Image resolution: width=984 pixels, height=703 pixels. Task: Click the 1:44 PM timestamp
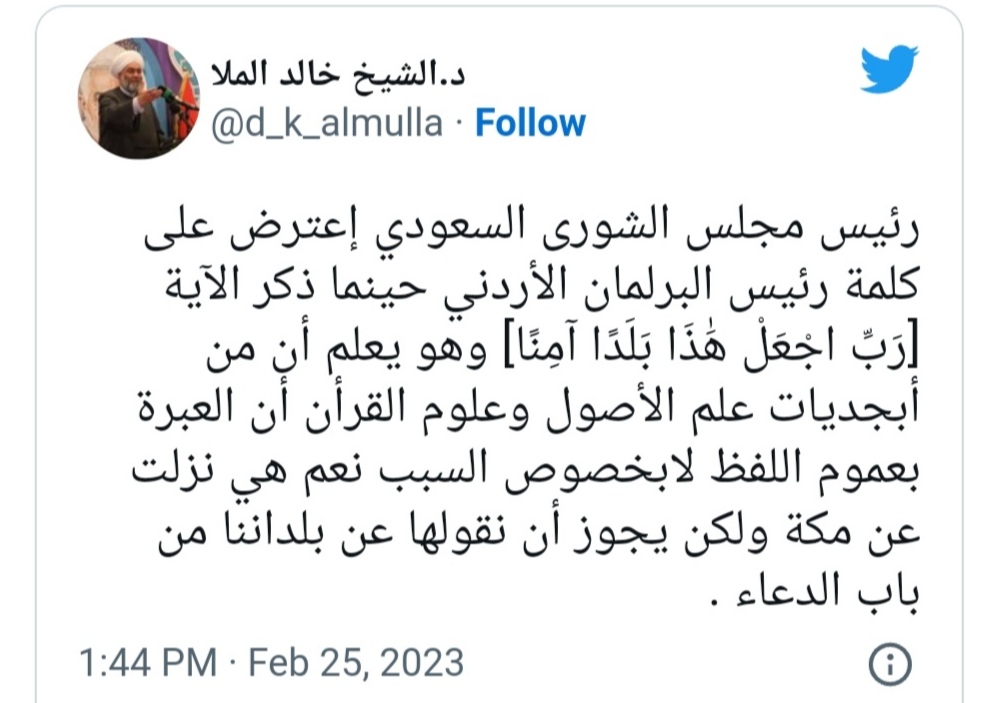point(146,663)
